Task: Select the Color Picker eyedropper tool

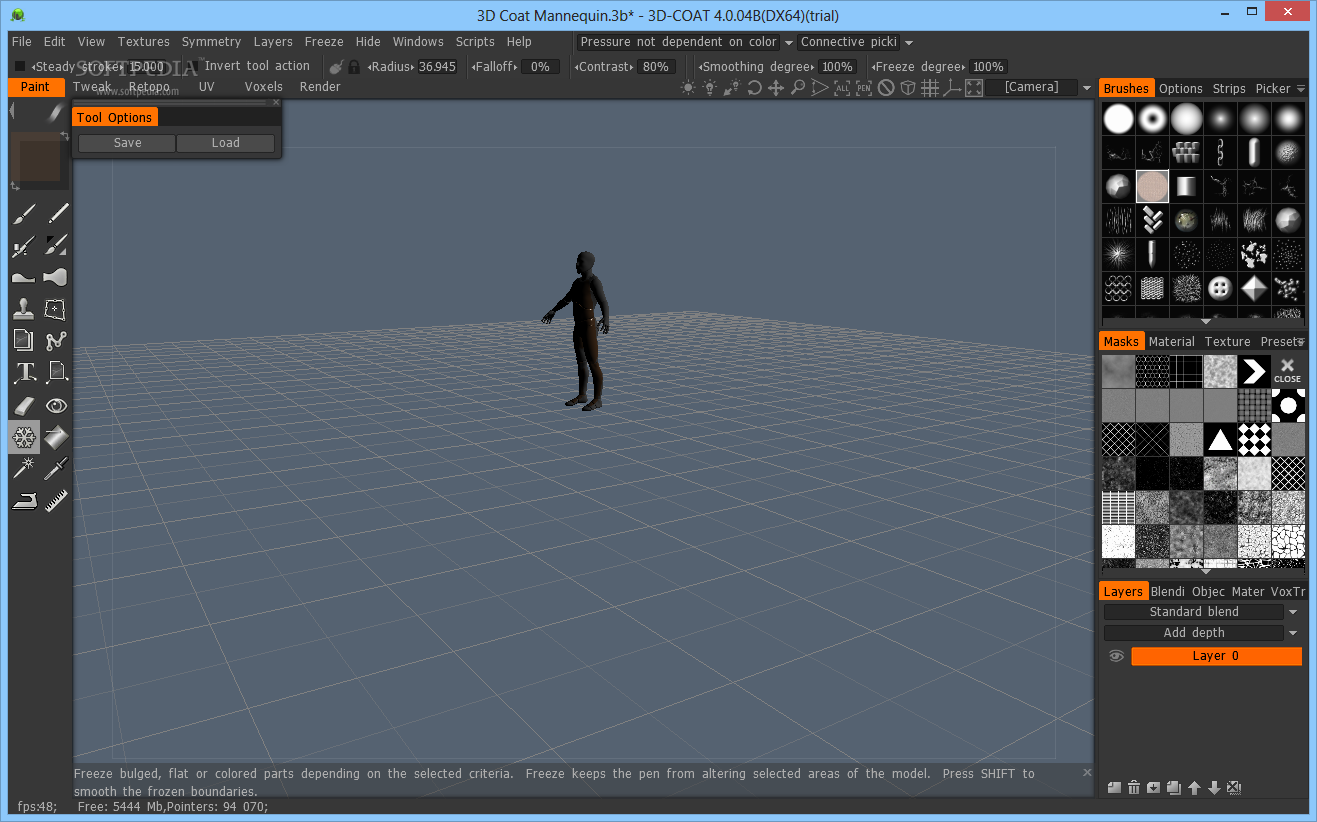Action: [x=57, y=468]
